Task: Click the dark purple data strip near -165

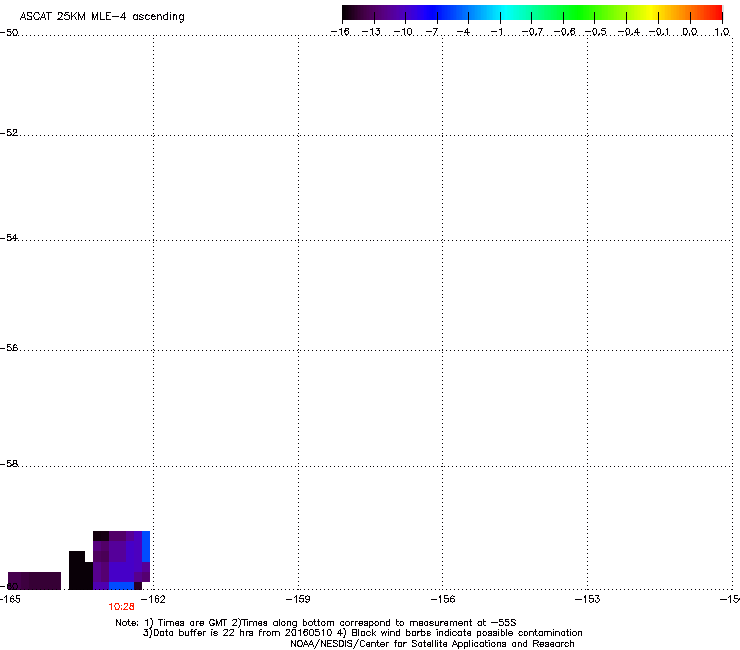Action: click(34, 581)
